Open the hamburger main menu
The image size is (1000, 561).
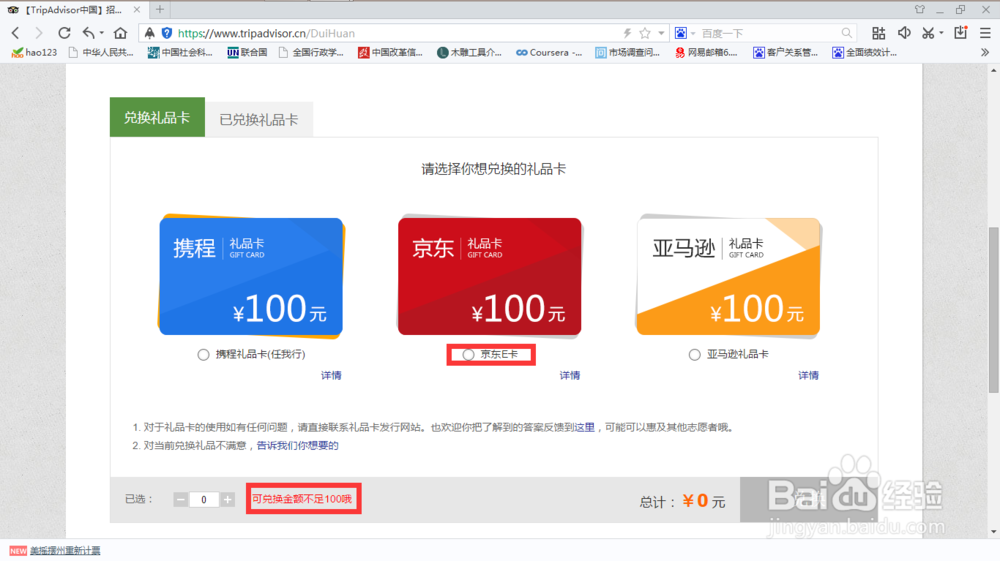point(985,33)
